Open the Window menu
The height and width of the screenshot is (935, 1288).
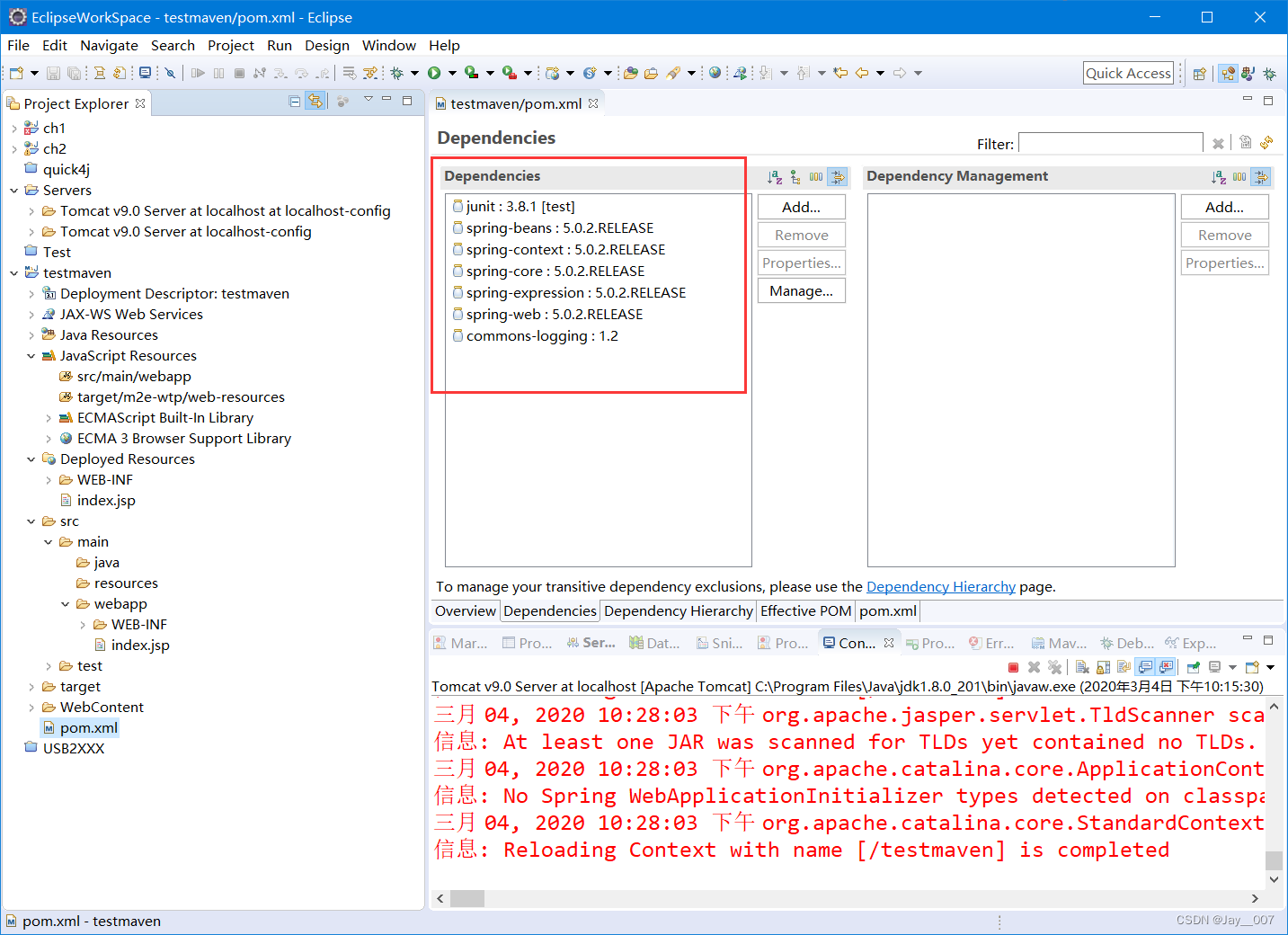tap(388, 45)
